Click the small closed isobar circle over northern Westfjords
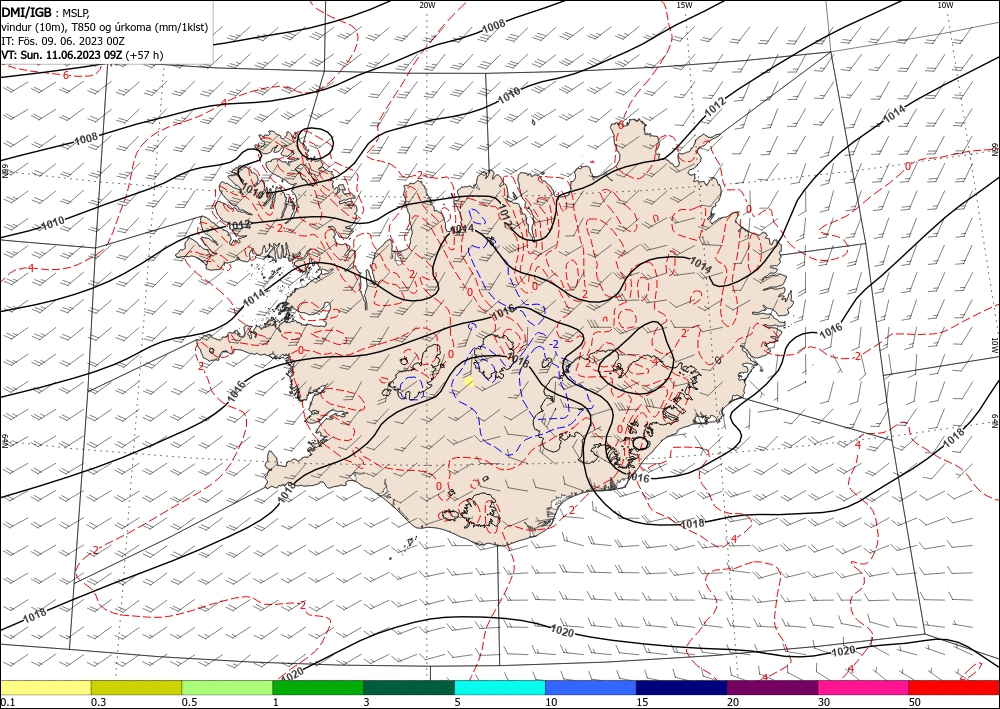Screen dimensions: 1000x709 (x=316, y=143)
